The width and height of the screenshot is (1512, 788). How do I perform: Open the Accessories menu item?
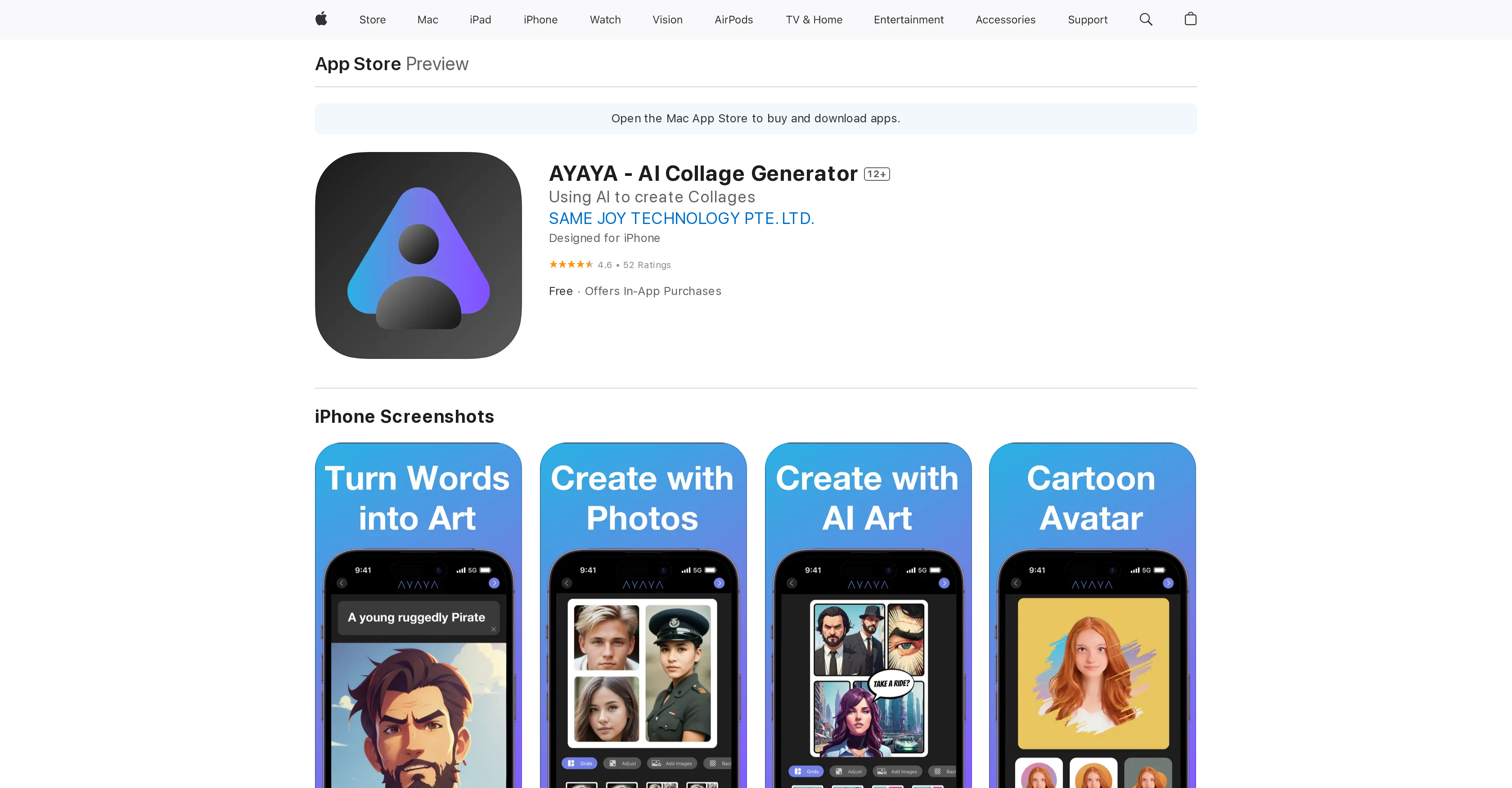(1005, 19)
